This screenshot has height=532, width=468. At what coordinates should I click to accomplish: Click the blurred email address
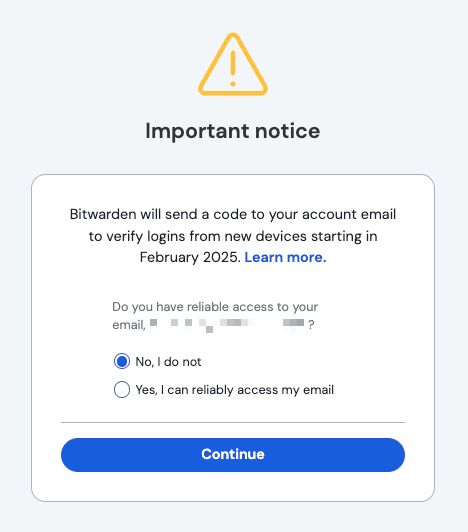tap(227, 325)
